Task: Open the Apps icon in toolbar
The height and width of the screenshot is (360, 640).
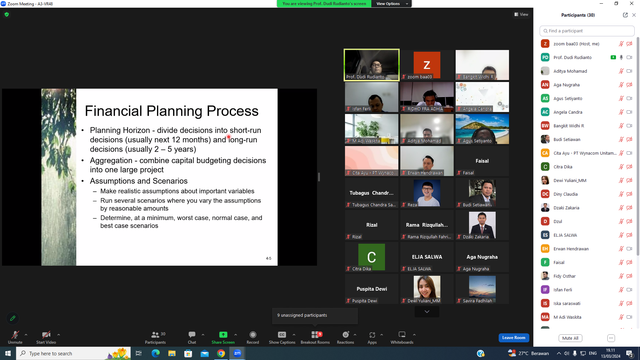Action: pyautogui.click(x=372, y=335)
